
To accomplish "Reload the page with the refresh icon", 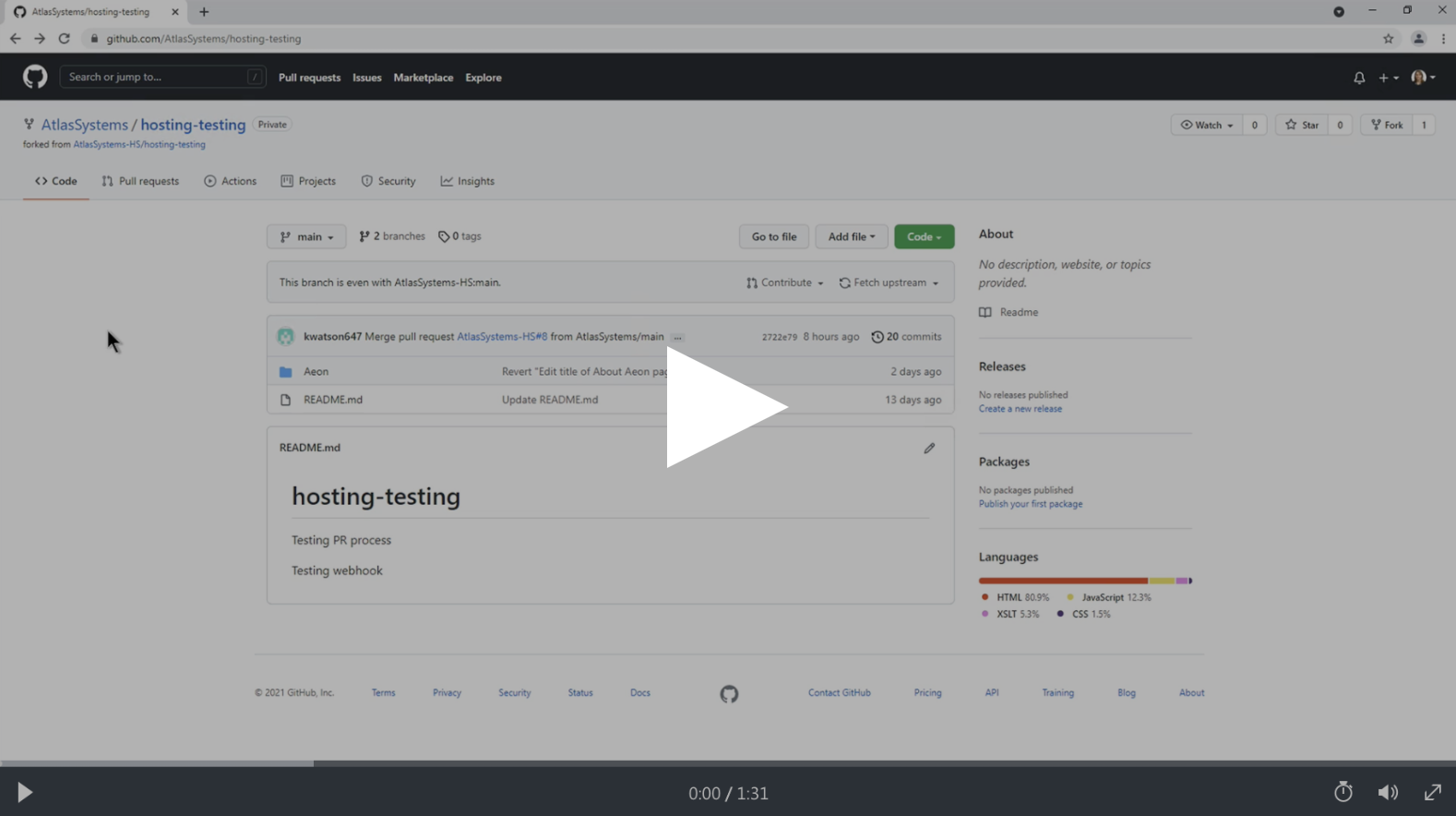I will [x=64, y=39].
